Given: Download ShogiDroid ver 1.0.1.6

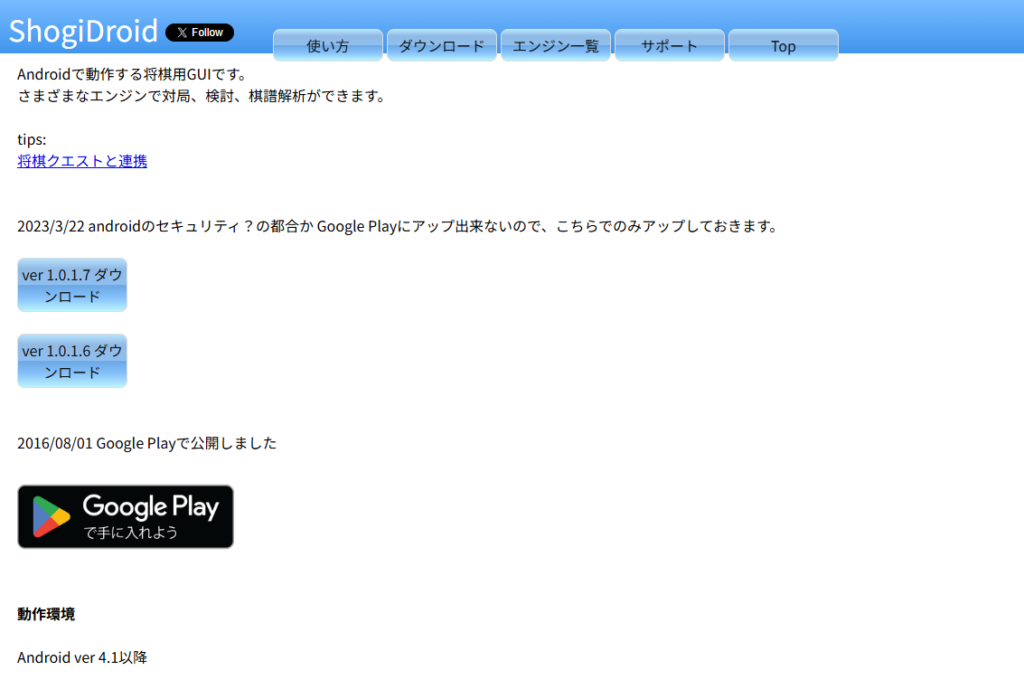Looking at the screenshot, I should tap(71, 361).
